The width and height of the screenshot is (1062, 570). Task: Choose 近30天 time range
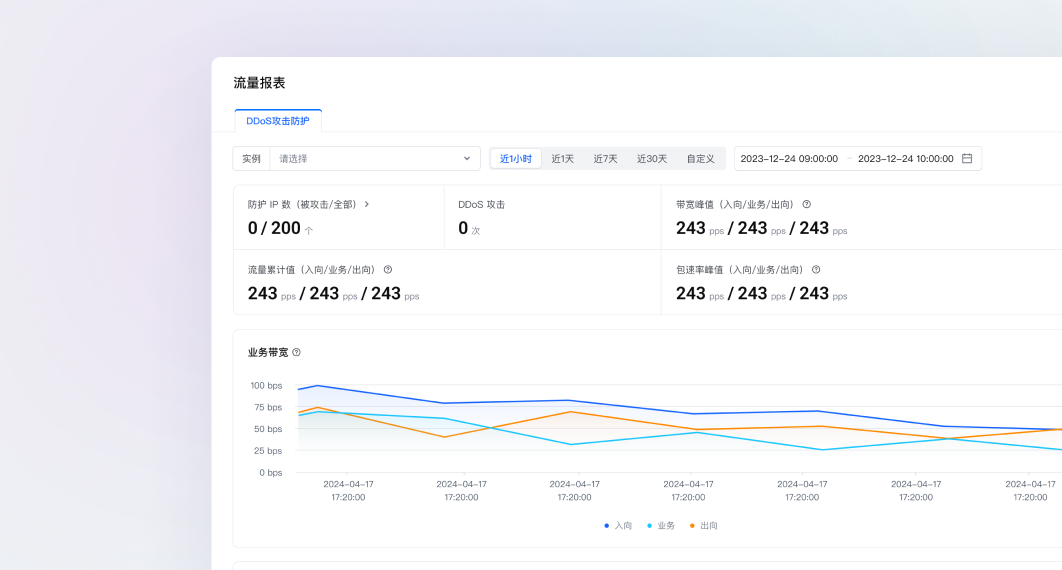tap(652, 158)
